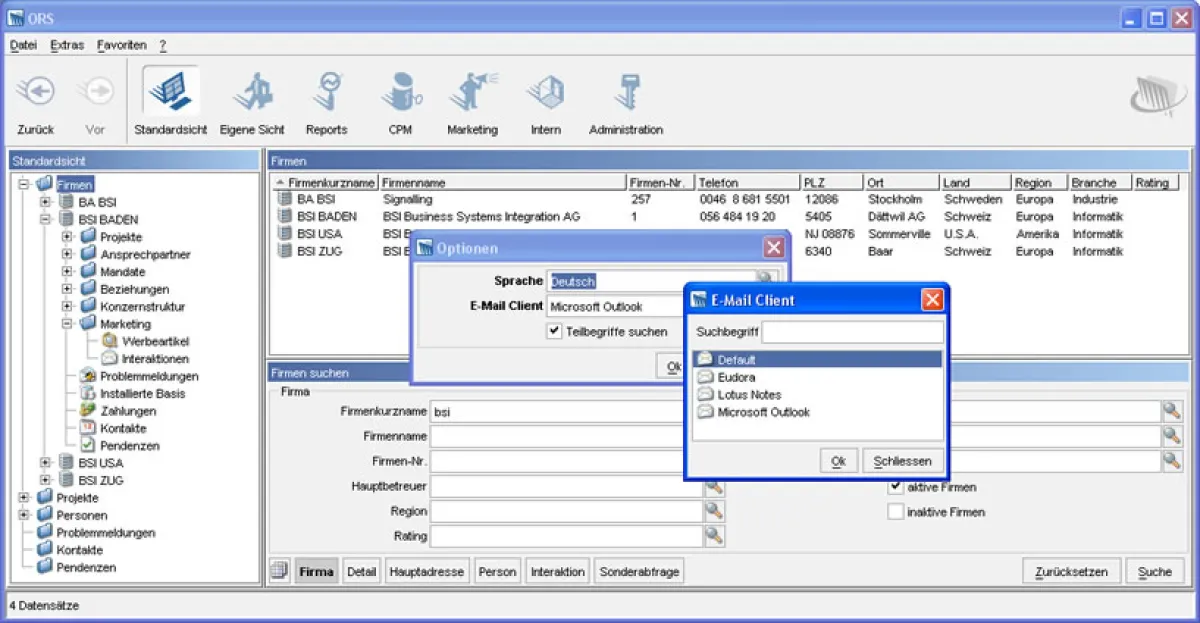Collapse the BSI BADEN tree node
The width and height of the screenshot is (1200, 623).
(x=45, y=220)
